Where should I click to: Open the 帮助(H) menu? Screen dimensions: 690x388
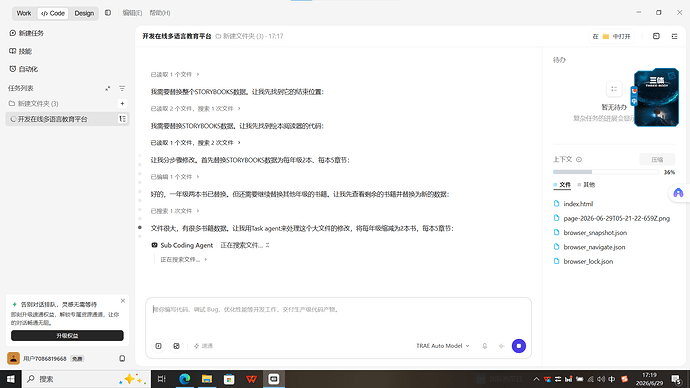(160, 13)
